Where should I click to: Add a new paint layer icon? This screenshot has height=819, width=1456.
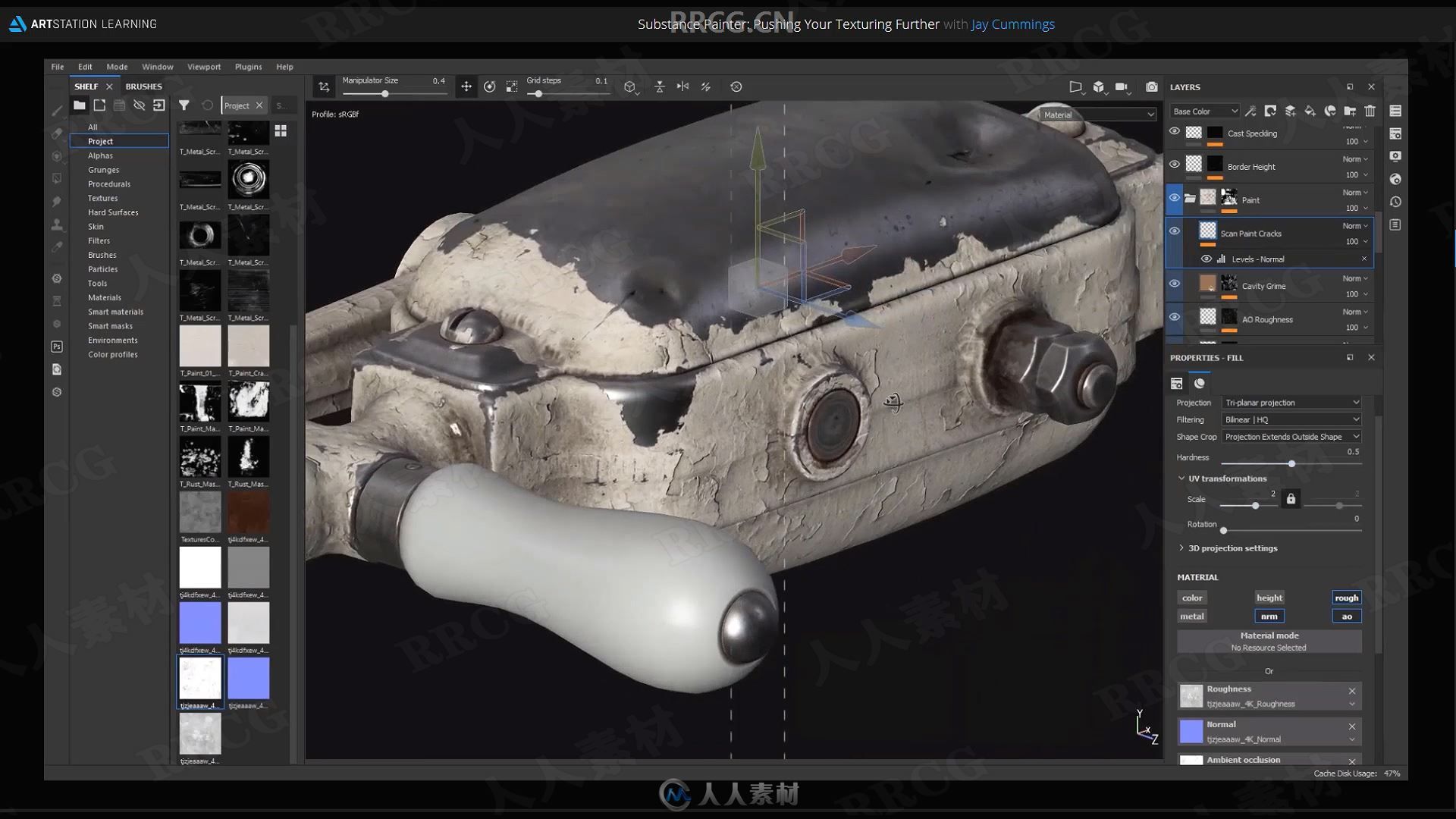(1290, 111)
